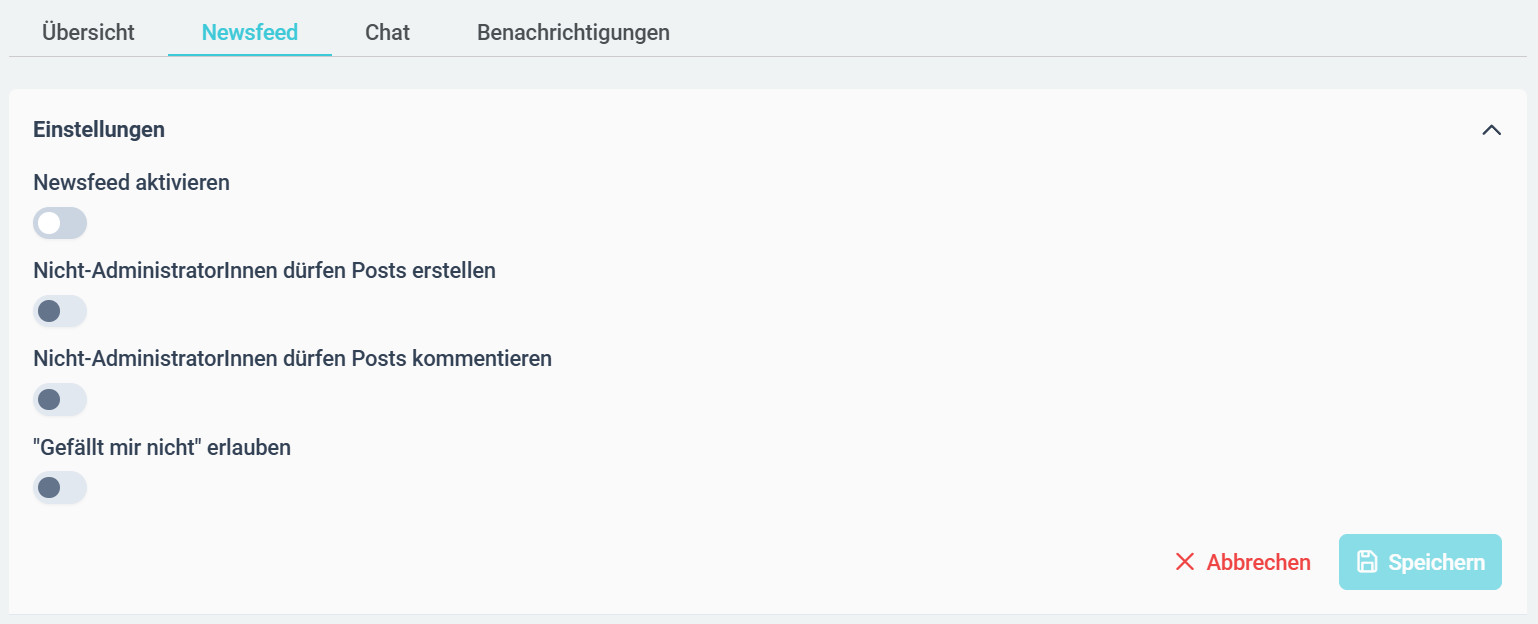Enable the Newsfeed aktivieren switch
1538x624 pixels.
[60, 223]
